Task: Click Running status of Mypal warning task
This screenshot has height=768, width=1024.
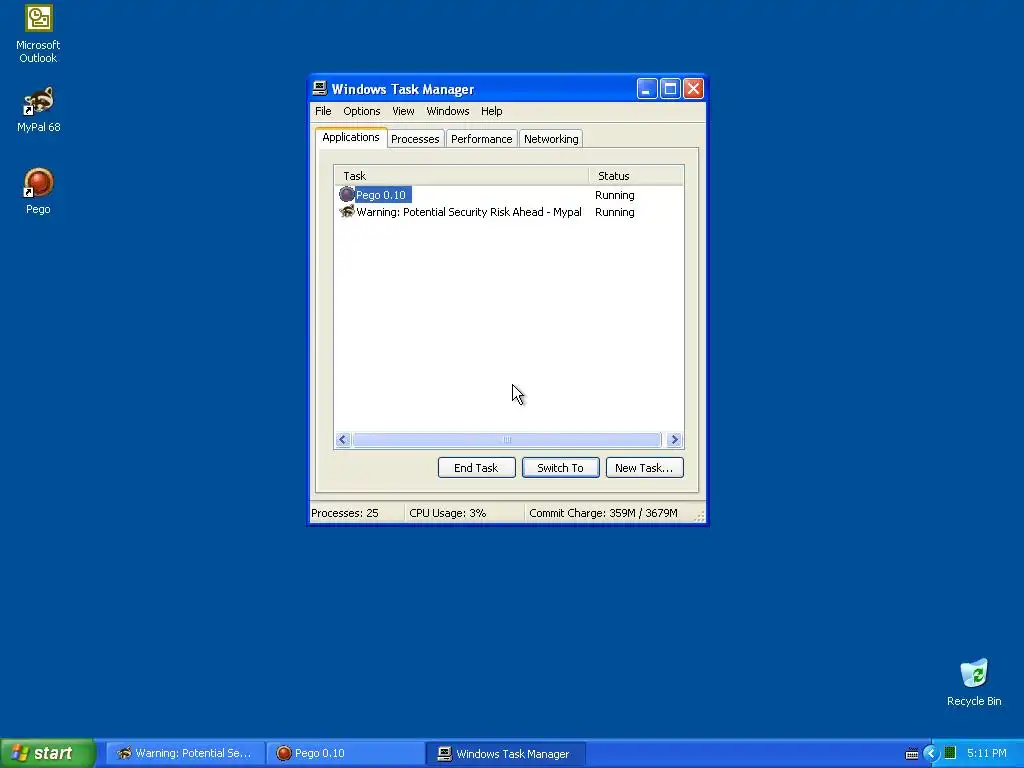Action: [x=615, y=212]
